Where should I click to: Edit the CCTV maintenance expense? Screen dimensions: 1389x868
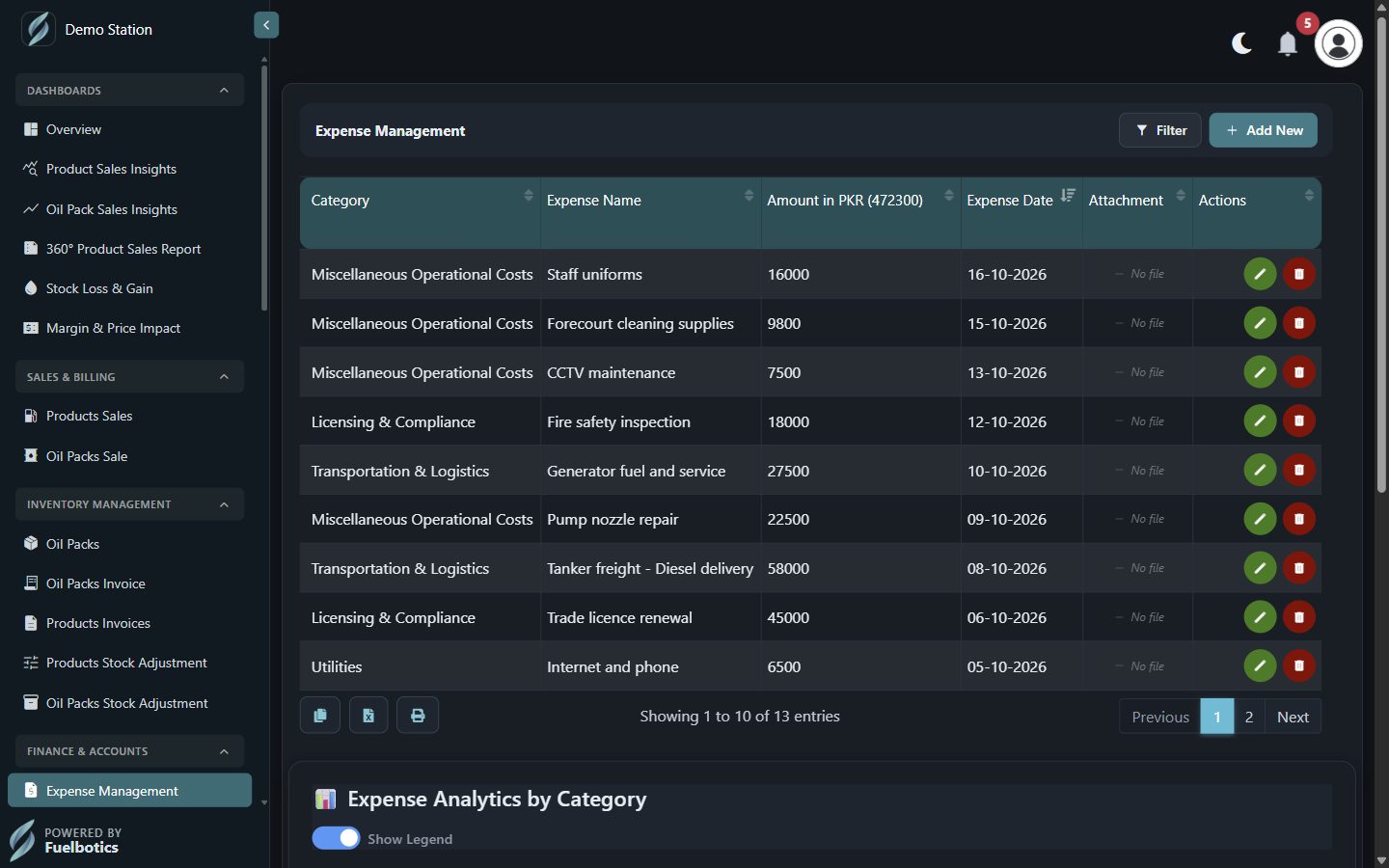(1260, 372)
